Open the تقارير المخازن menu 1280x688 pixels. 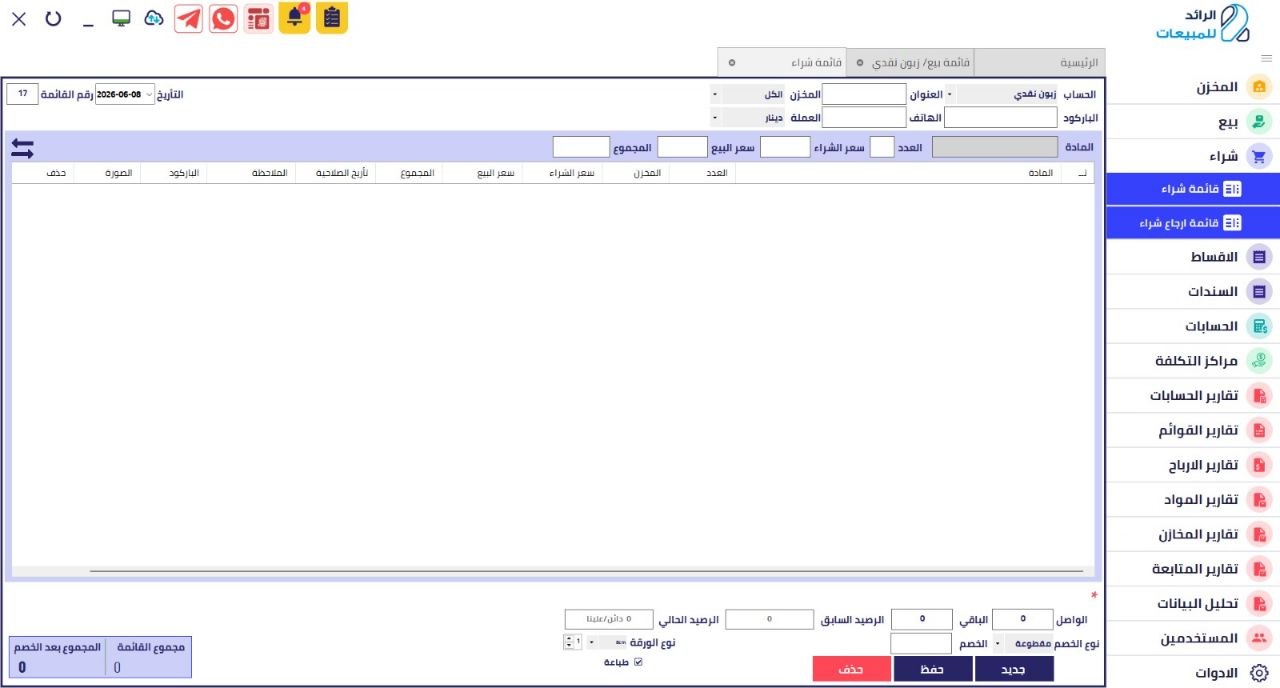tap(1192, 534)
